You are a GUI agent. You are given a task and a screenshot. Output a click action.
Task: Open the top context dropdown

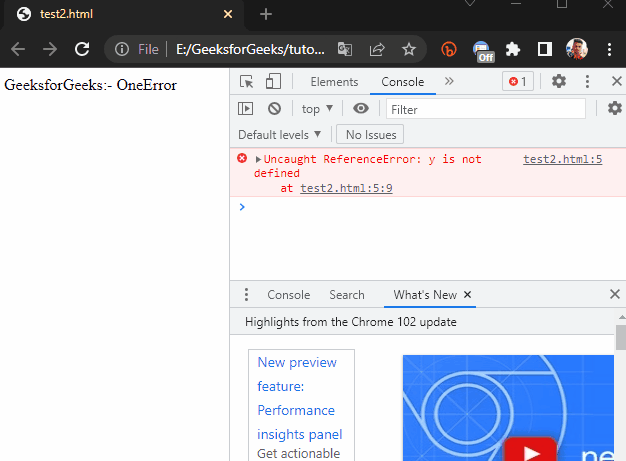317,109
